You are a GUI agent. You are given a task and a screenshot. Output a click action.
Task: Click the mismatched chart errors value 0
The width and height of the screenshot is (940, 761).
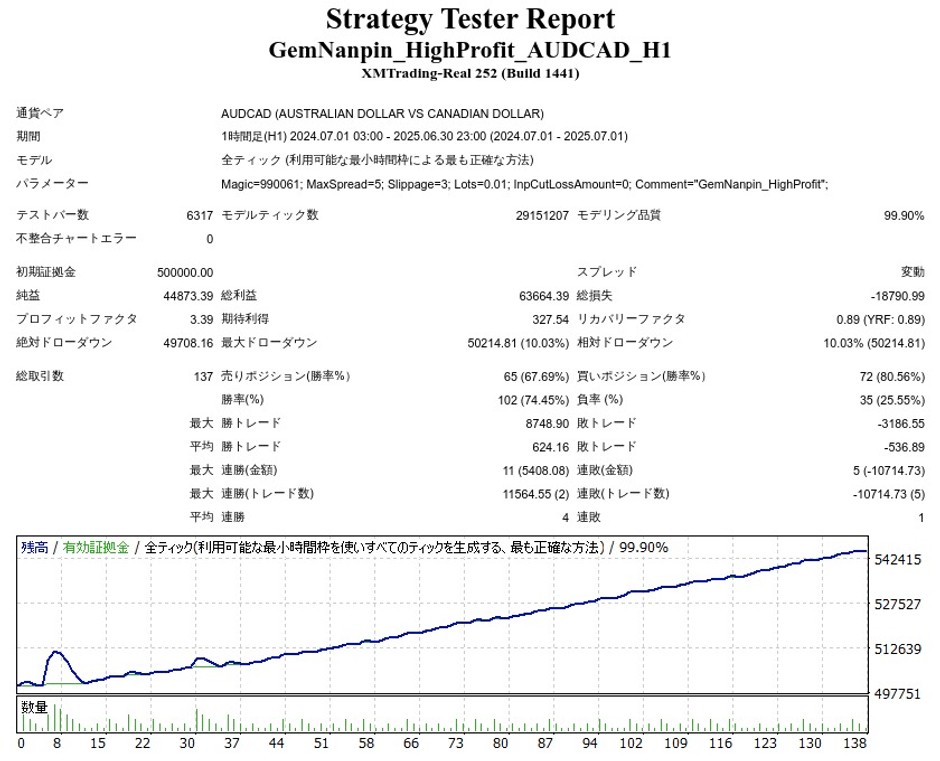click(x=210, y=239)
